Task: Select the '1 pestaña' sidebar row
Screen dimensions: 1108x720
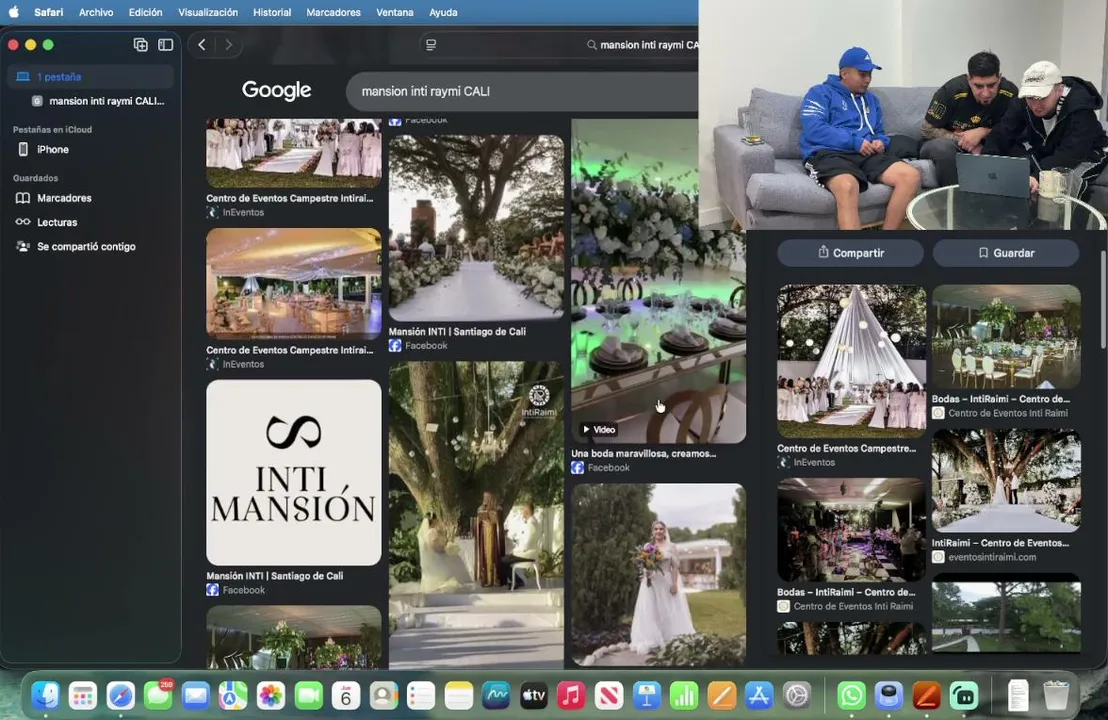Action: [x=90, y=76]
